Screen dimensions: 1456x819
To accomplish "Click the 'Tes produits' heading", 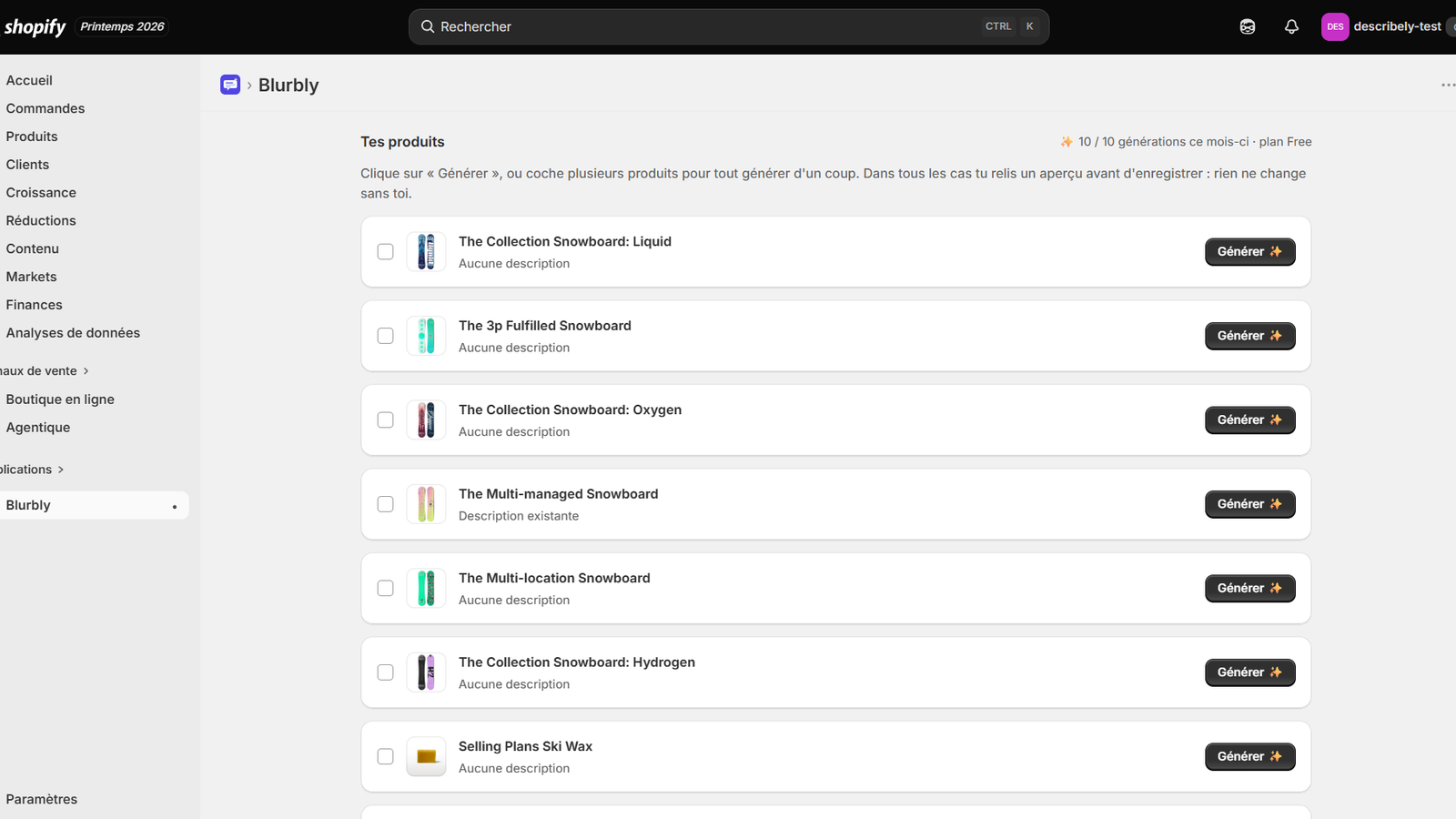I will pos(402,142).
